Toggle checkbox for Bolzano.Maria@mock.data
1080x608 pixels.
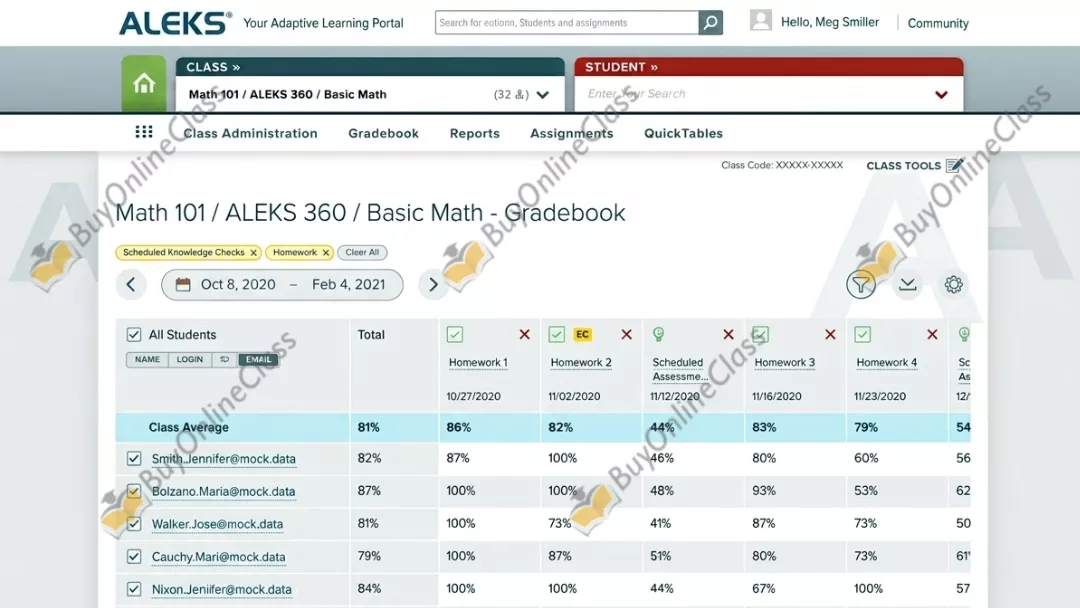pyautogui.click(x=134, y=491)
